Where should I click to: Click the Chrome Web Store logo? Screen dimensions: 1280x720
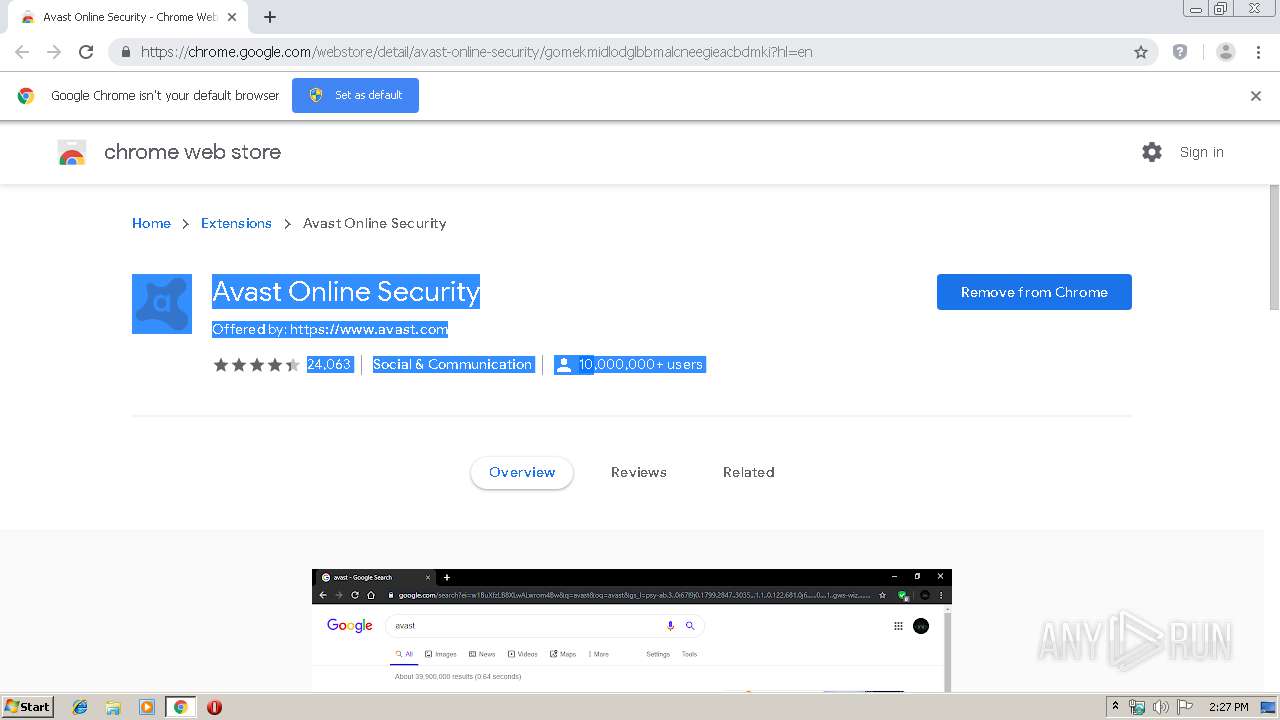pyautogui.click(x=72, y=152)
